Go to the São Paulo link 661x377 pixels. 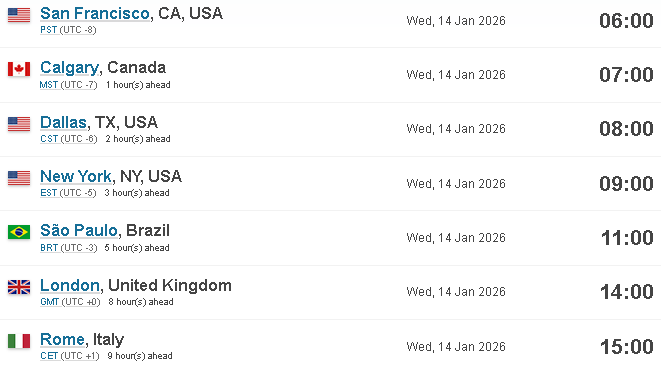point(79,230)
